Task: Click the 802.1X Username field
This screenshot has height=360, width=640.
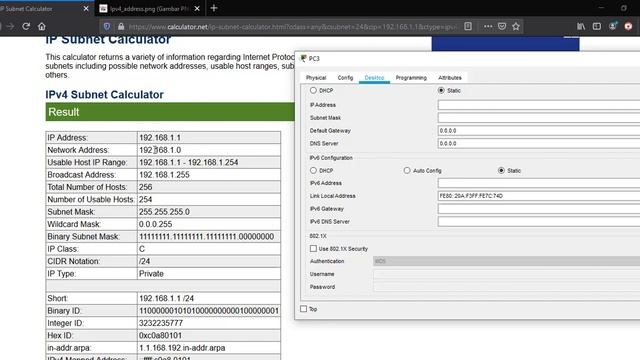Action: coord(507,274)
